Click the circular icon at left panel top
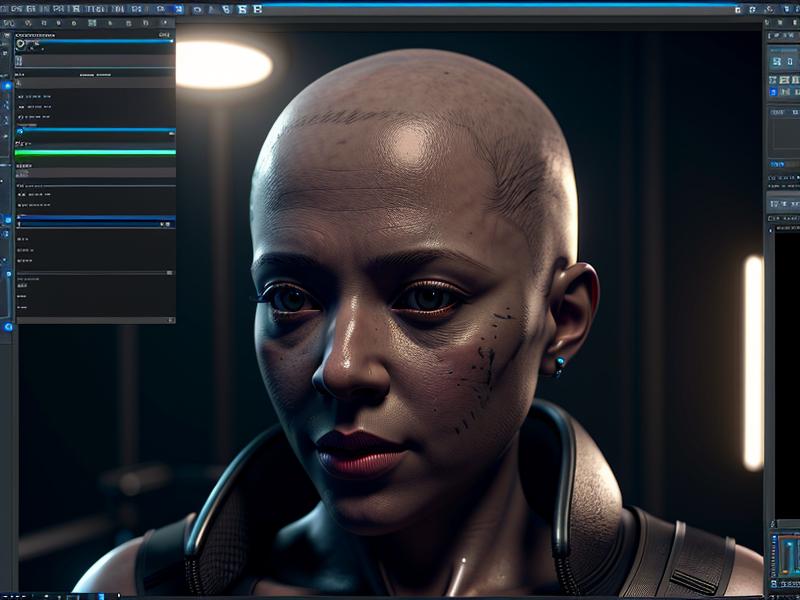800x600 pixels. click(x=21, y=44)
